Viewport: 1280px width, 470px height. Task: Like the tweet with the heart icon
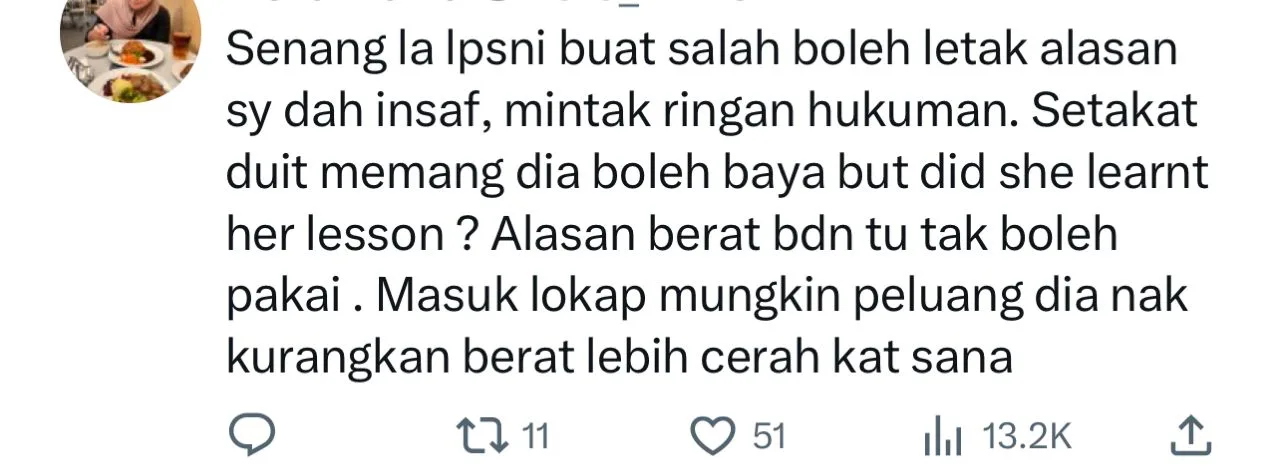[x=712, y=436]
